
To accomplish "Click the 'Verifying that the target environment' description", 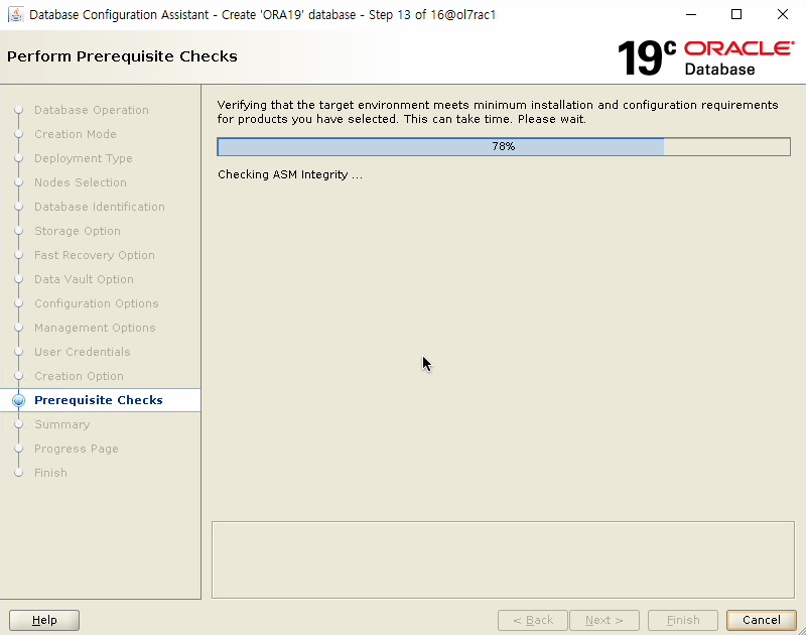I will click(x=498, y=112).
